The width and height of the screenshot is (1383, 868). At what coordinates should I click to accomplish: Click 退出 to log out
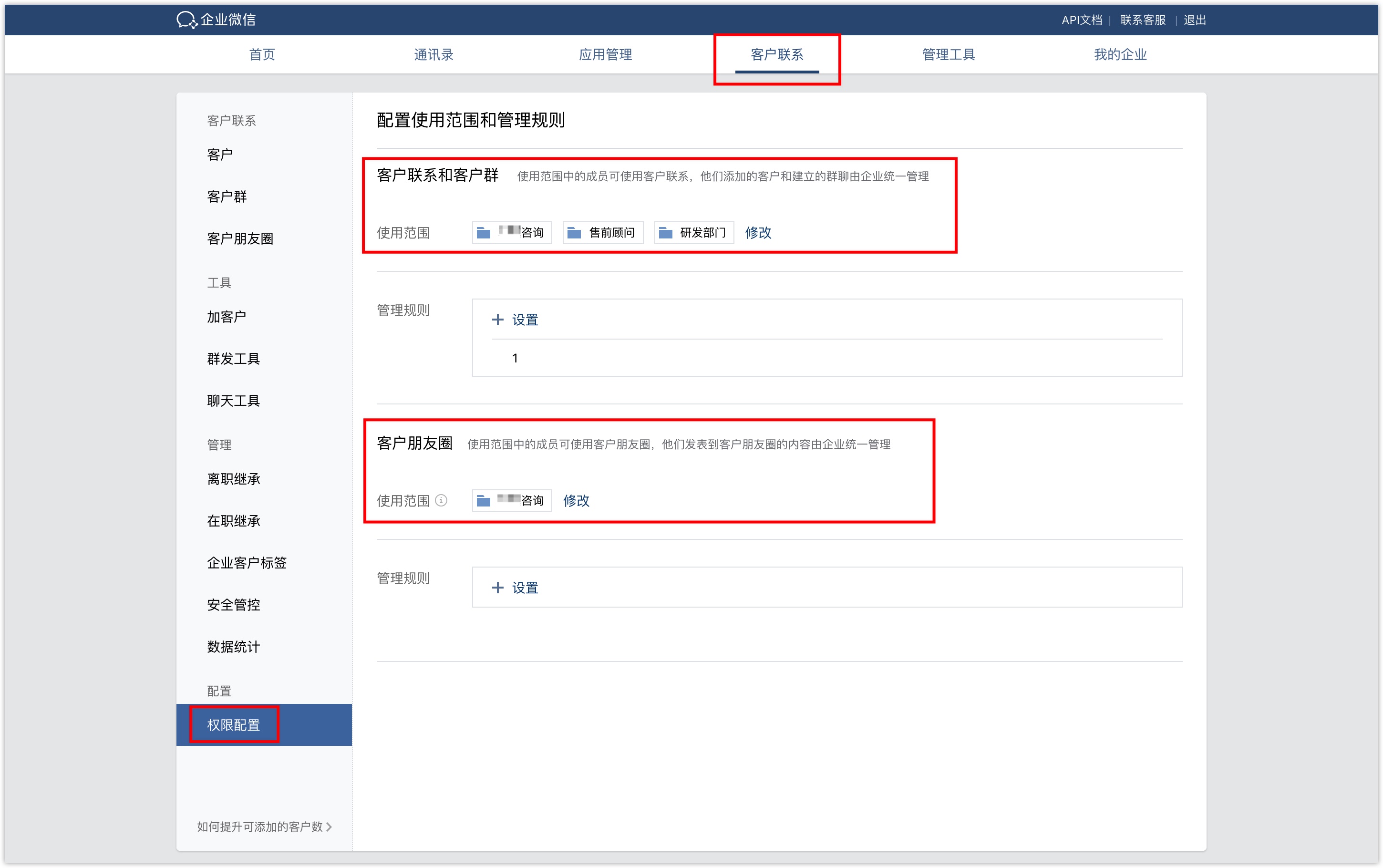point(1195,20)
